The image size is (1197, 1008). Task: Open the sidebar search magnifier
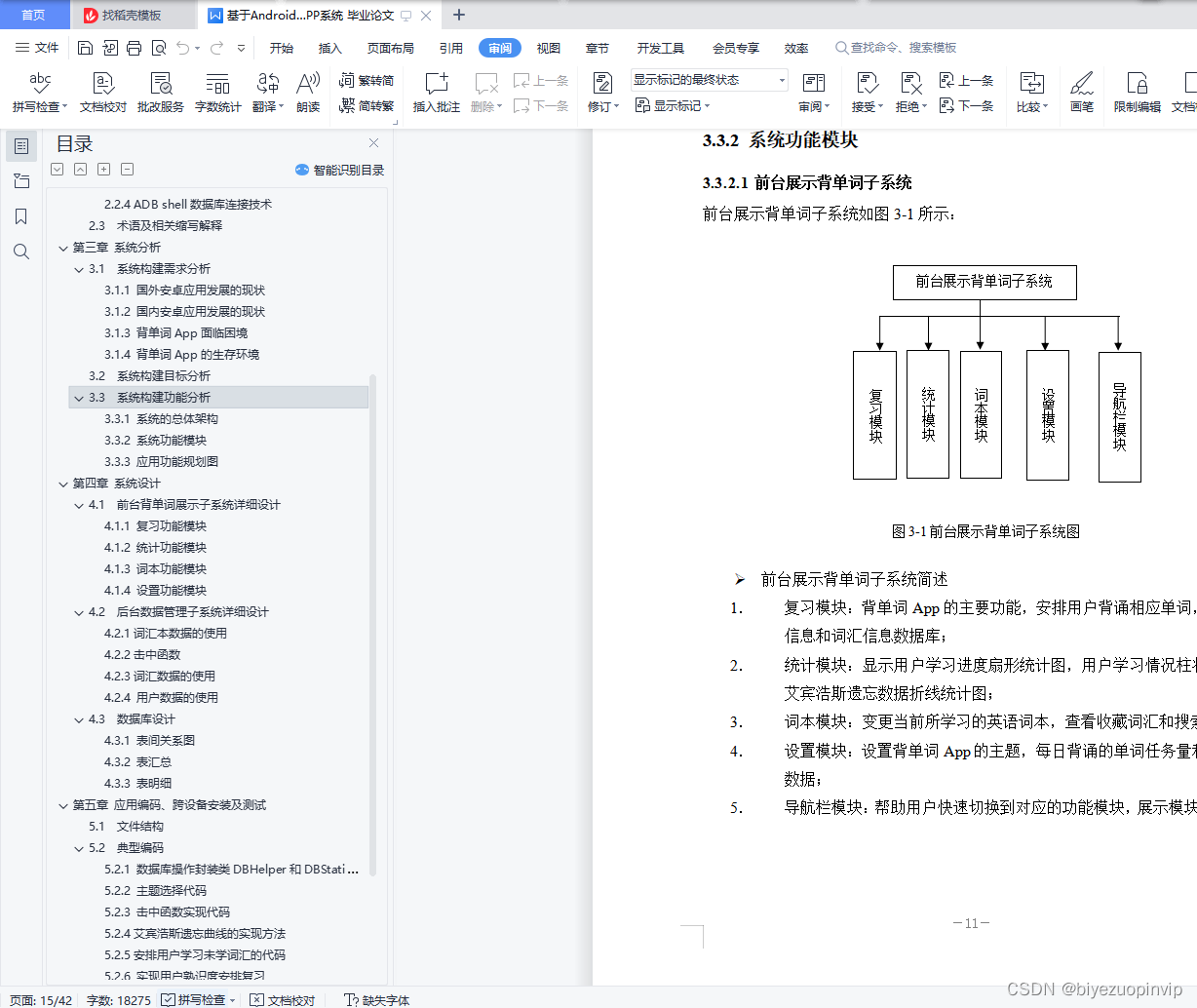pos(21,252)
